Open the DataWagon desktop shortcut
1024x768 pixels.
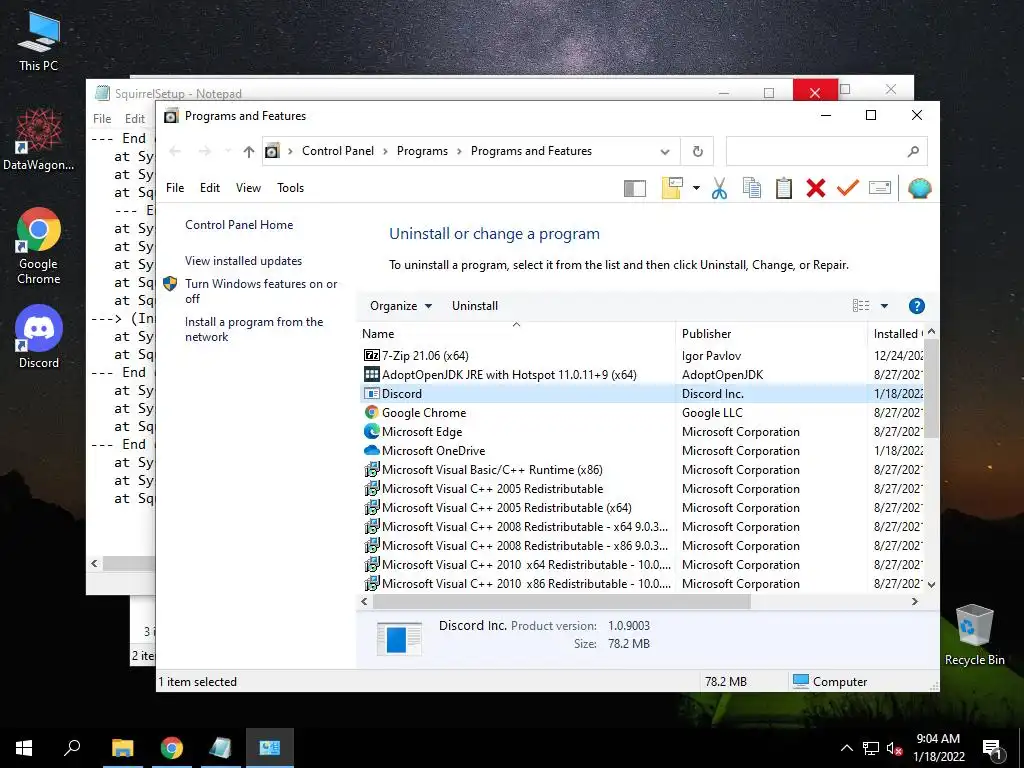pyautogui.click(x=38, y=139)
